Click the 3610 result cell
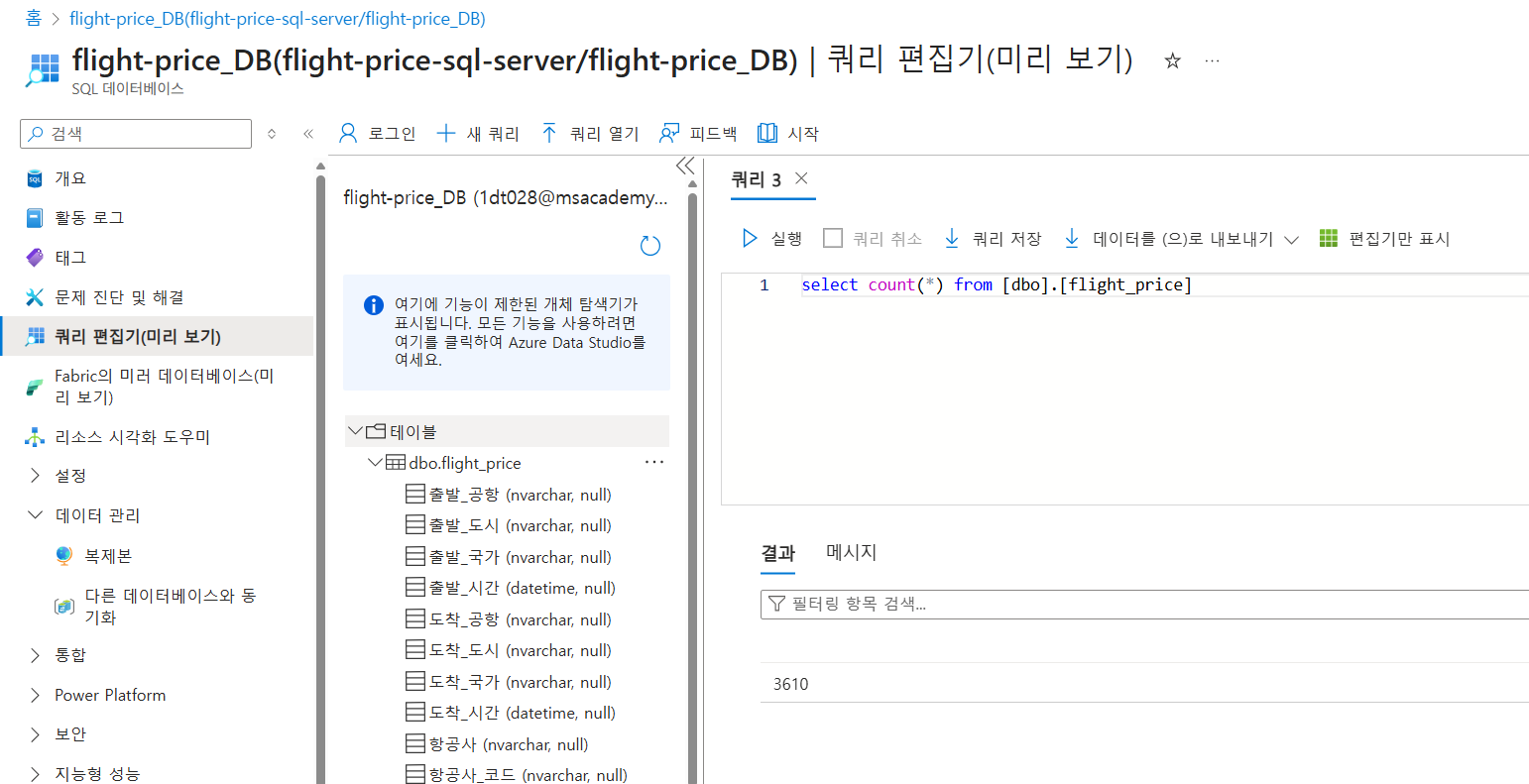 pyautogui.click(x=790, y=684)
